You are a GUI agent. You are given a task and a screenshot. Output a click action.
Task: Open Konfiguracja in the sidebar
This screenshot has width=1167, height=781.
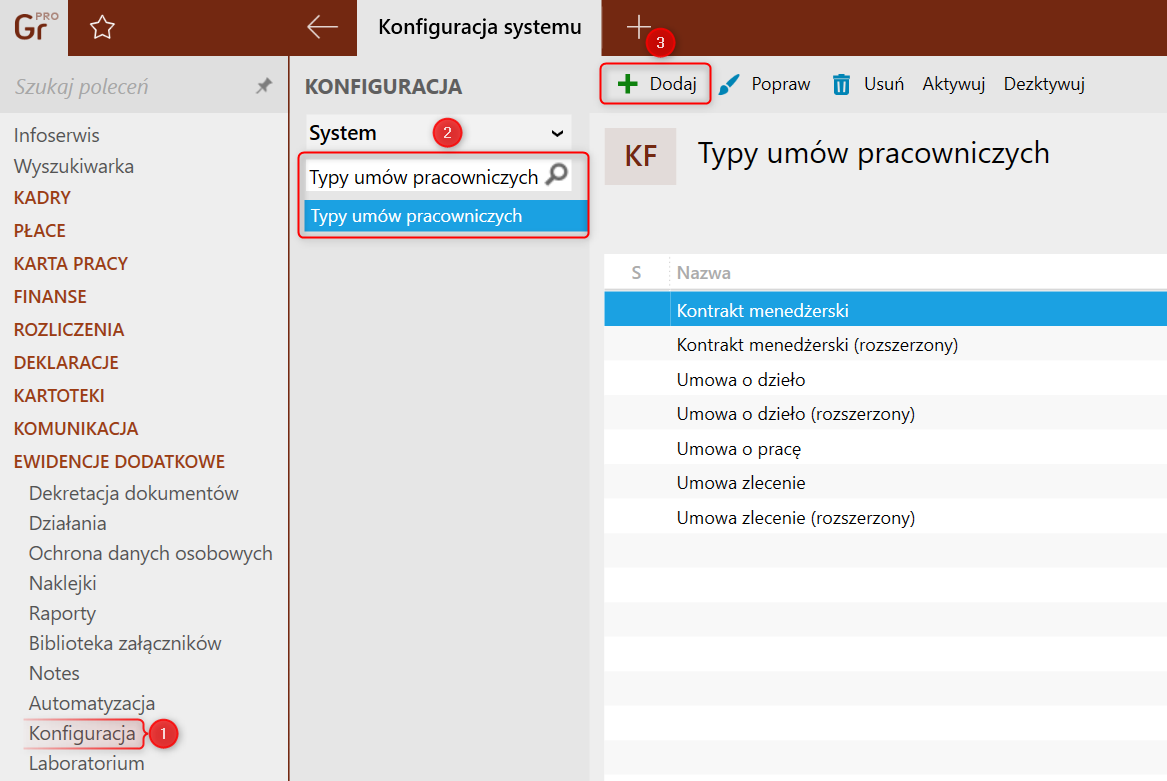point(82,733)
